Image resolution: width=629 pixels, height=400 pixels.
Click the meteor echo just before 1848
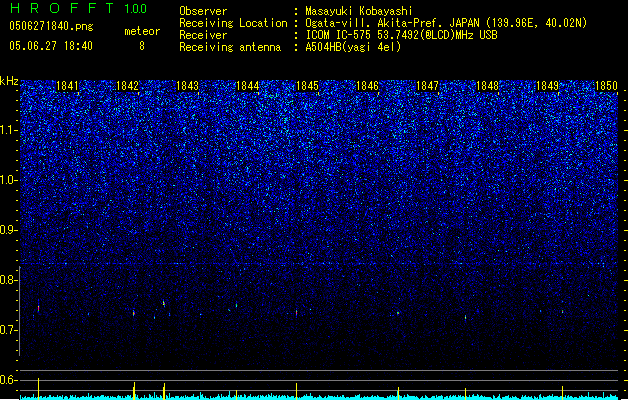(x=465, y=317)
